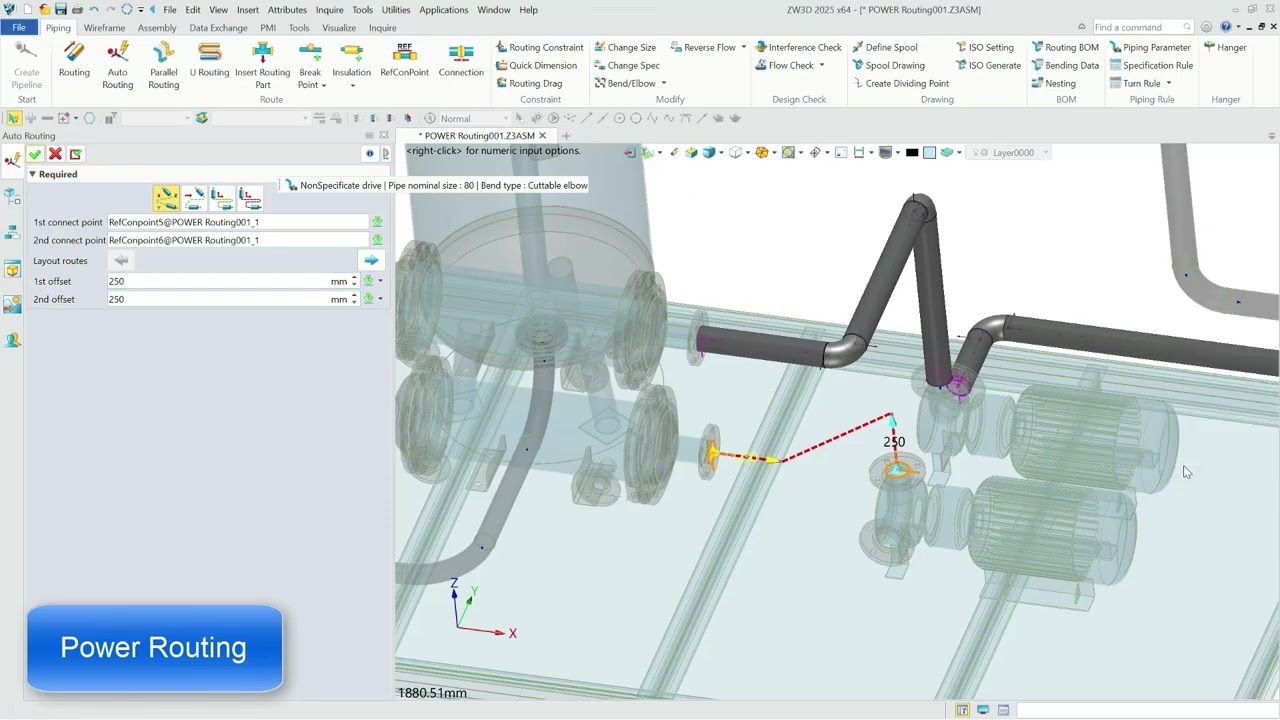Select the second routing mode icon
Viewport: 1280px width, 720px height.
[194, 198]
